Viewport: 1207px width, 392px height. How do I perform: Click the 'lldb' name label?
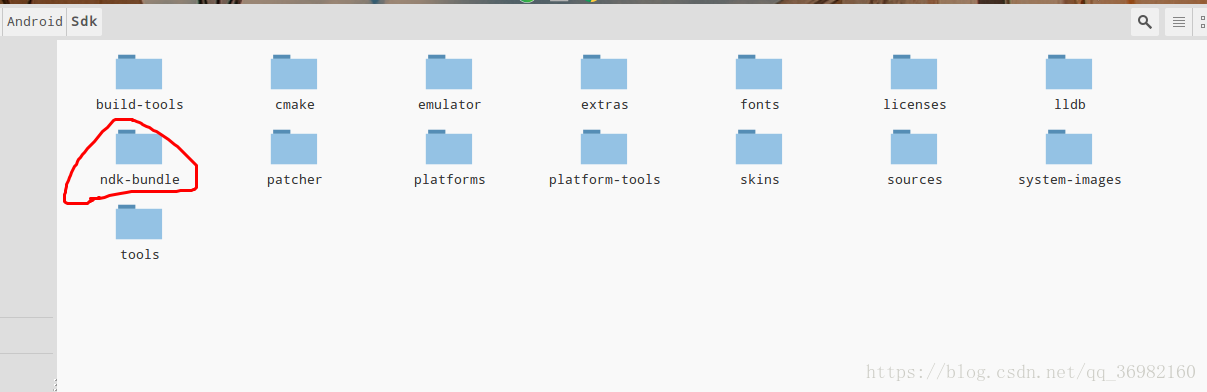(1070, 105)
